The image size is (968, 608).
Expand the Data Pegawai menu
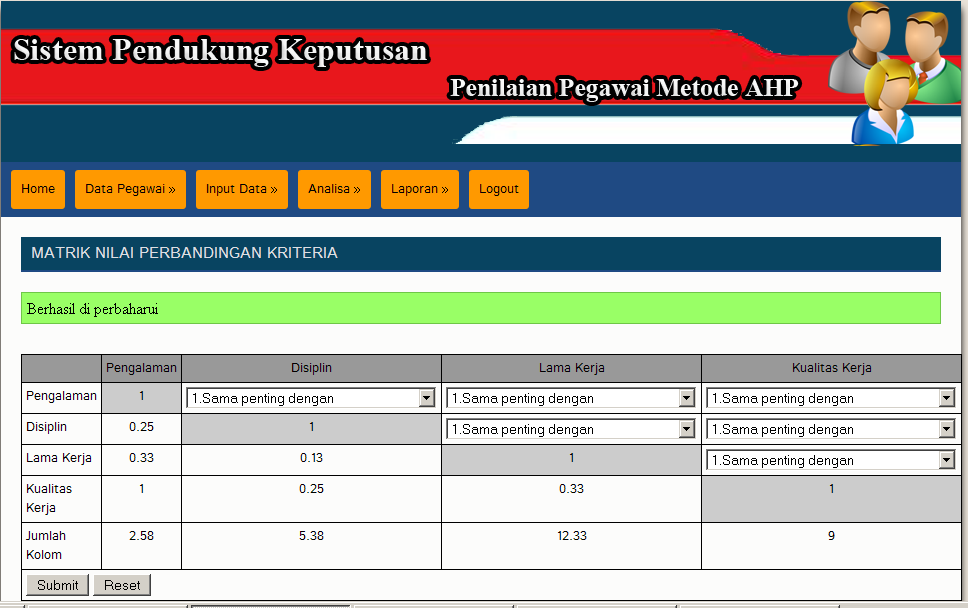130,189
